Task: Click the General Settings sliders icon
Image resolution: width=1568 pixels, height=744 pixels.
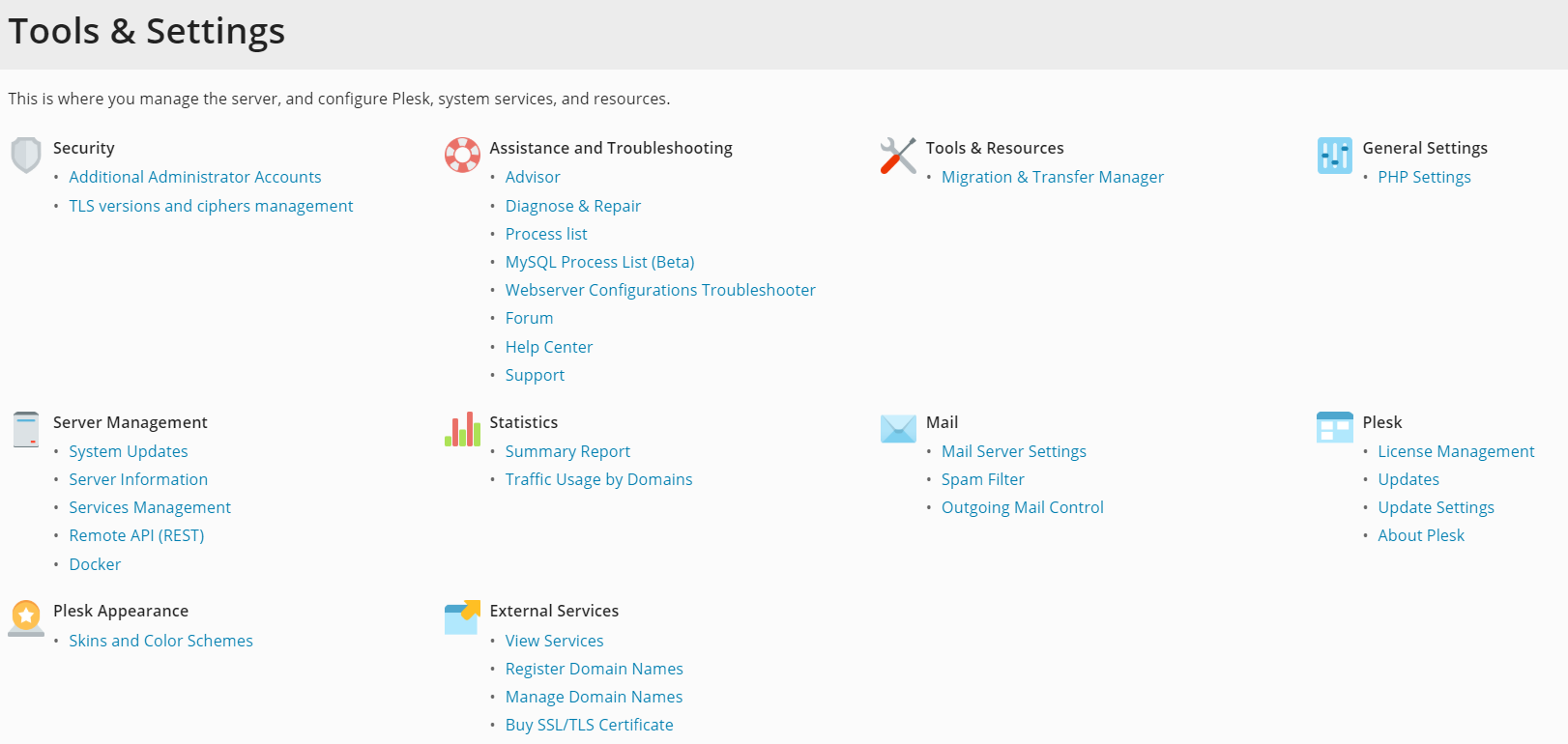Action: 1335,156
